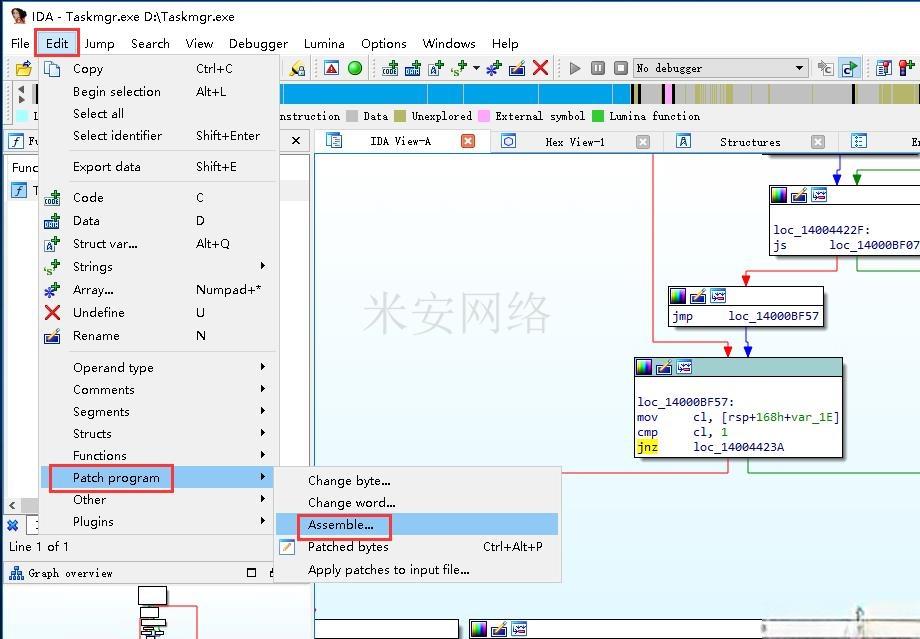Select the Copy menu entry

click(x=158, y=69)
